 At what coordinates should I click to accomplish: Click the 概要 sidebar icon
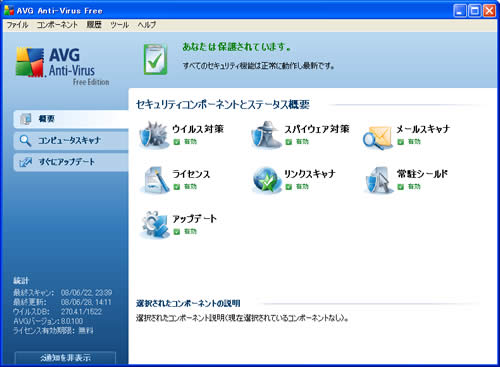(26, 119)
